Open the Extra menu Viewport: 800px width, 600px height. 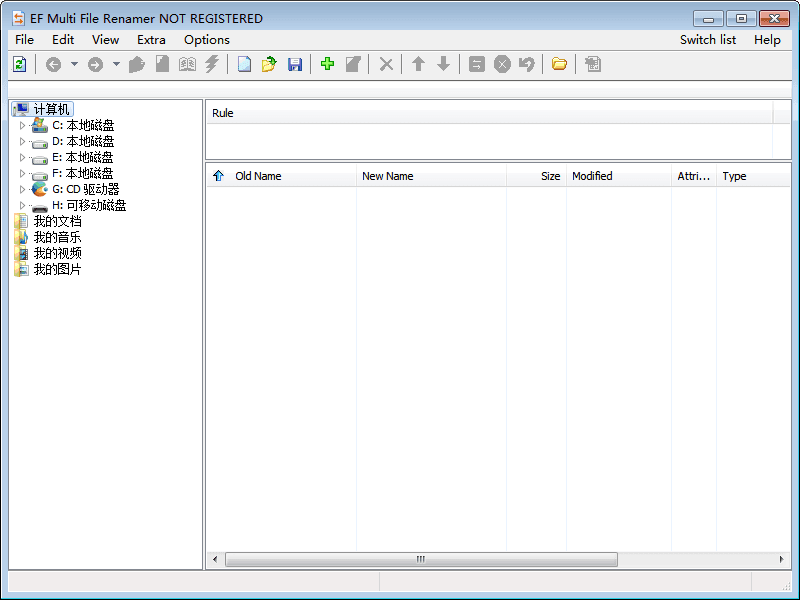(151, 40)
